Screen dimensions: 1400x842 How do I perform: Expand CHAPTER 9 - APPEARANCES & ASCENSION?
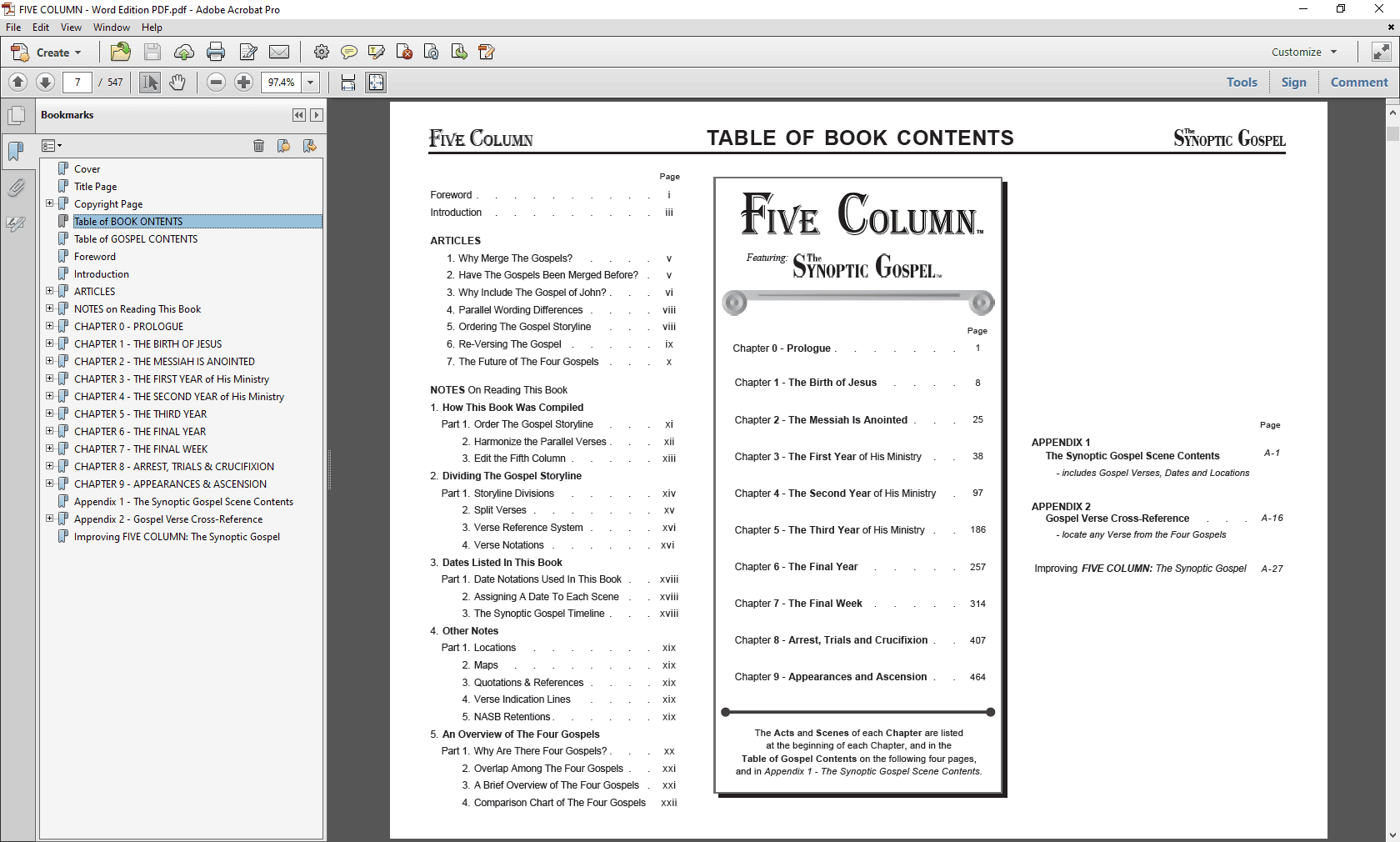point(49,484)
